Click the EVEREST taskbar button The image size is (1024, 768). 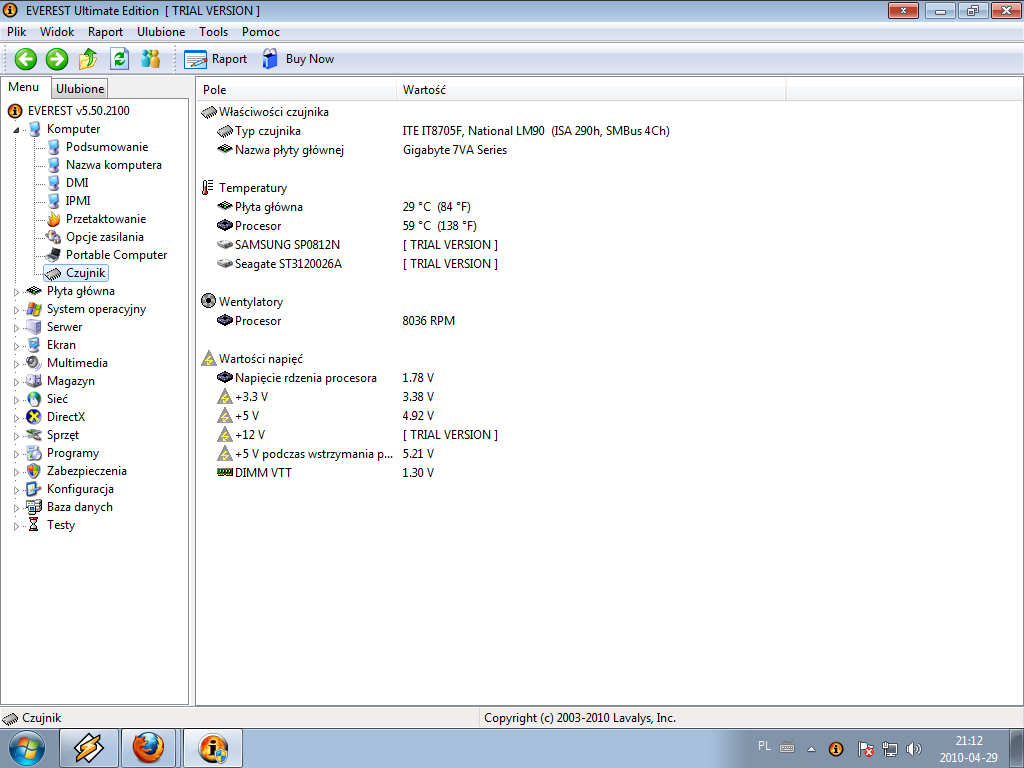[x=213, y=748]
